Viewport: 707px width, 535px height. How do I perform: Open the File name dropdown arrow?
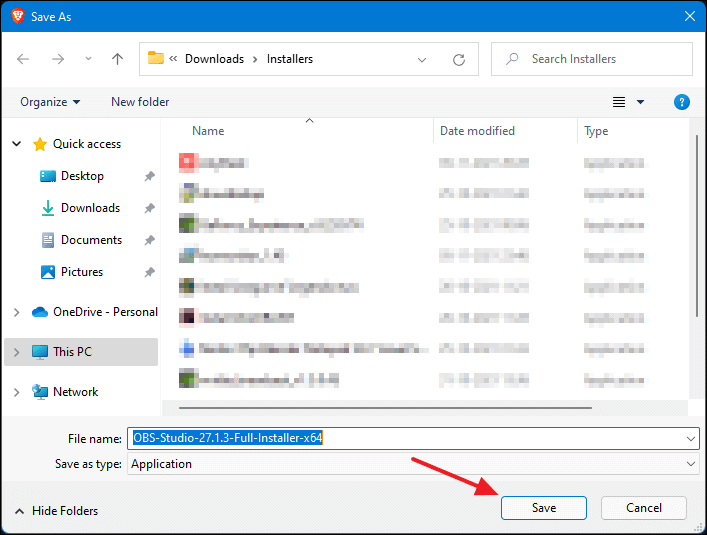click(x=690, y=439)
